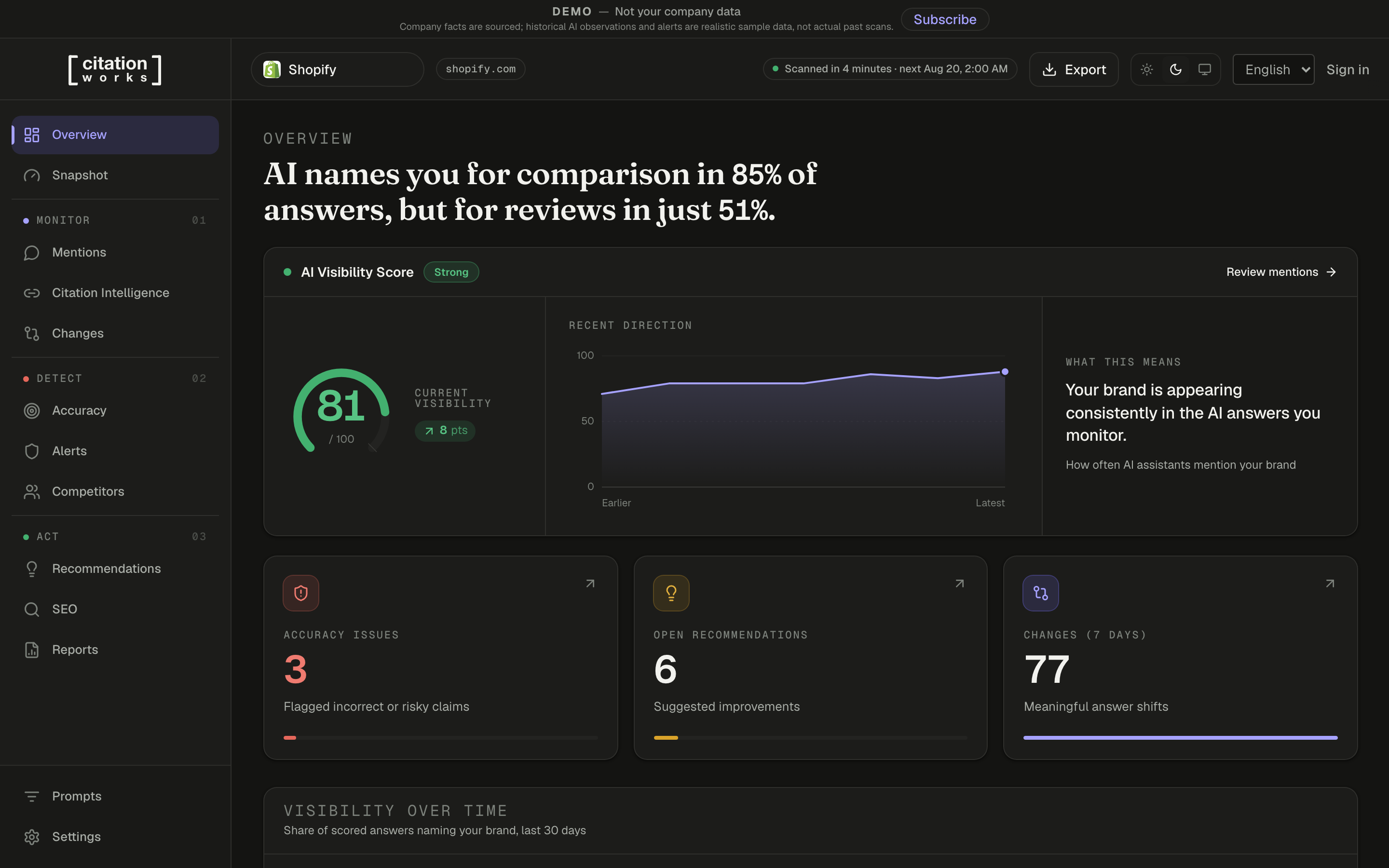Click the 81 visibility score gauge
The height and width of the screenshot is (868, 1389).
pos(341,410)
